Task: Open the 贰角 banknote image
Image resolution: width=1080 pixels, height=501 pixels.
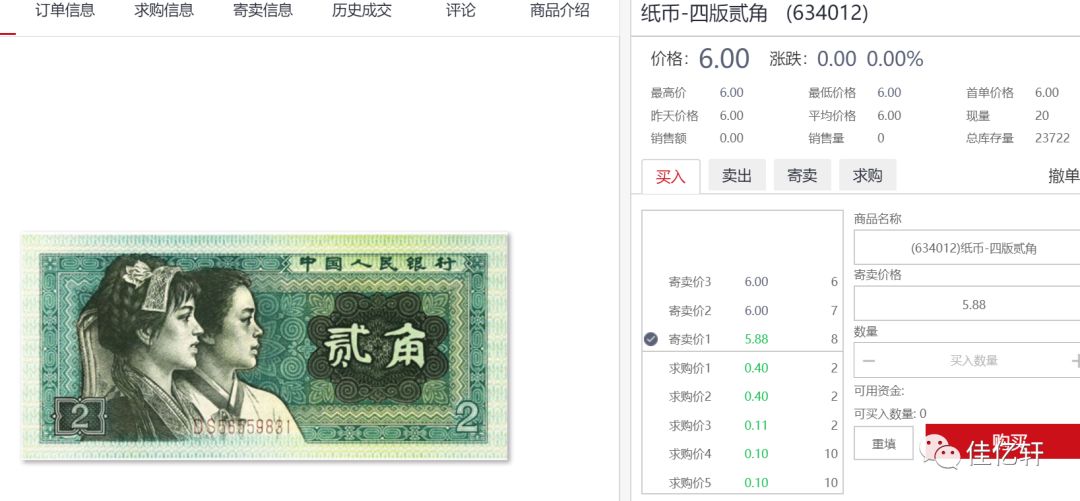Action: click(x=265, y=347)
